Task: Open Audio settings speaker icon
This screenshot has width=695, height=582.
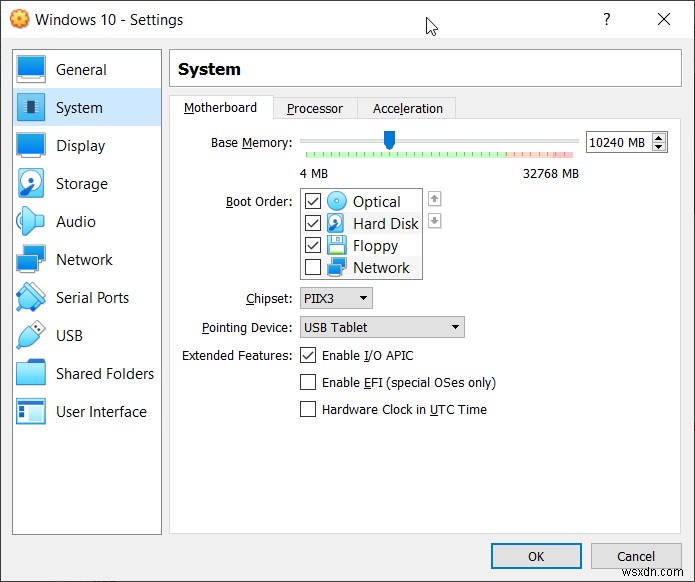Action: tap(31, 221)
